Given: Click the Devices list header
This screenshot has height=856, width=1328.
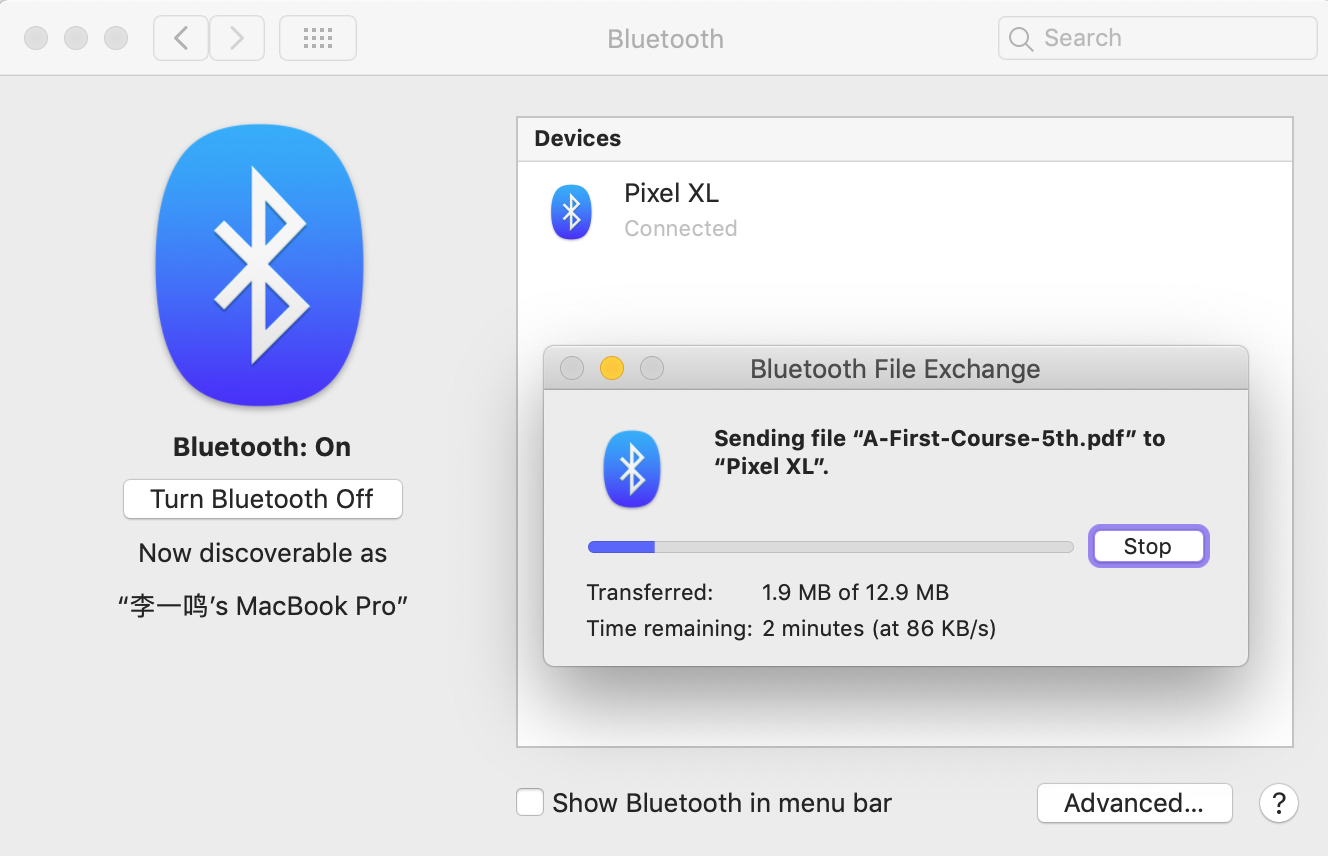Looking at the screenshot, I should coord(905,139).
